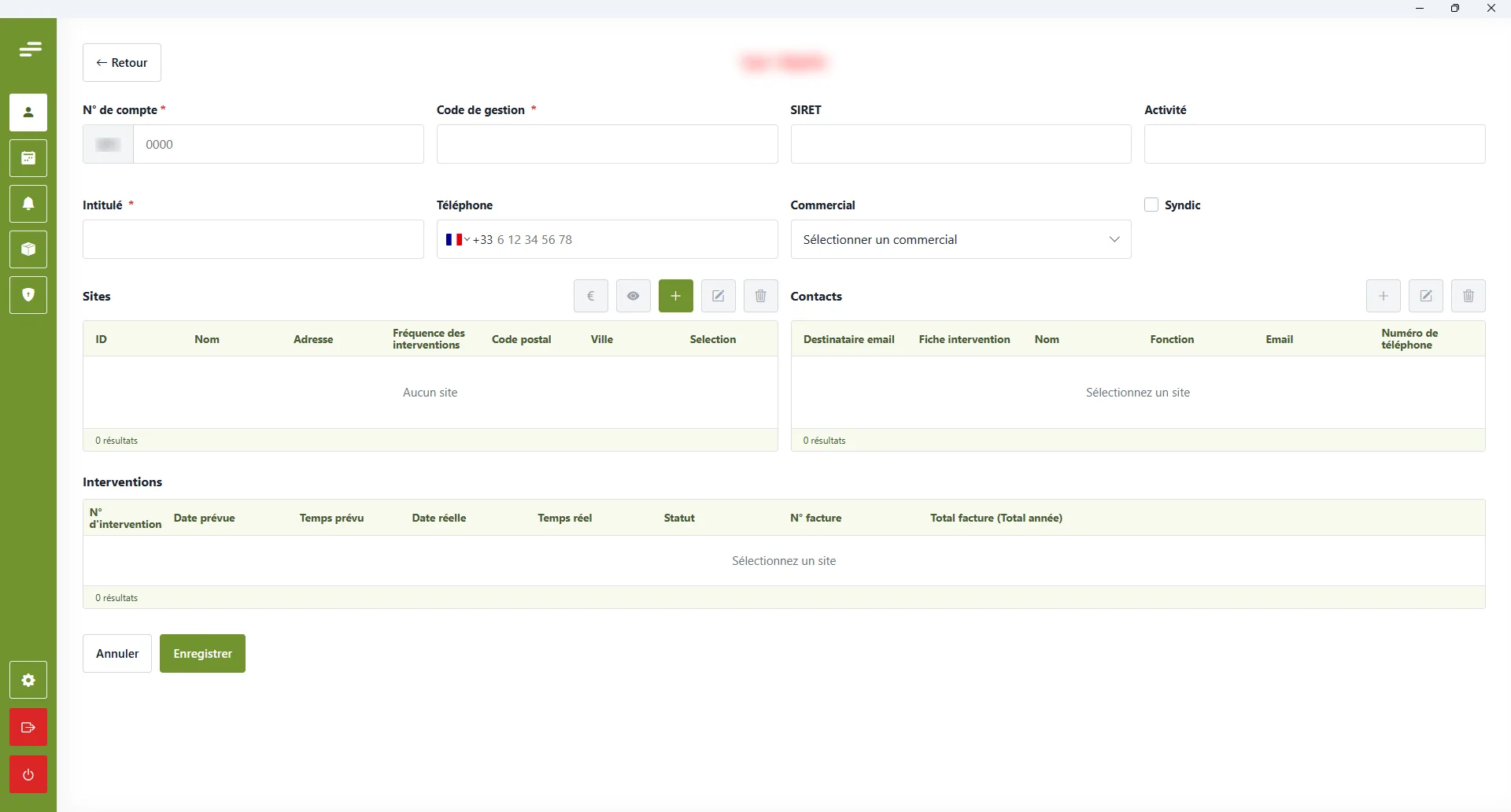Open the calendar planning icon in sidebar
The height and width of the screenshot is (812, 1511).
[28, 158]
